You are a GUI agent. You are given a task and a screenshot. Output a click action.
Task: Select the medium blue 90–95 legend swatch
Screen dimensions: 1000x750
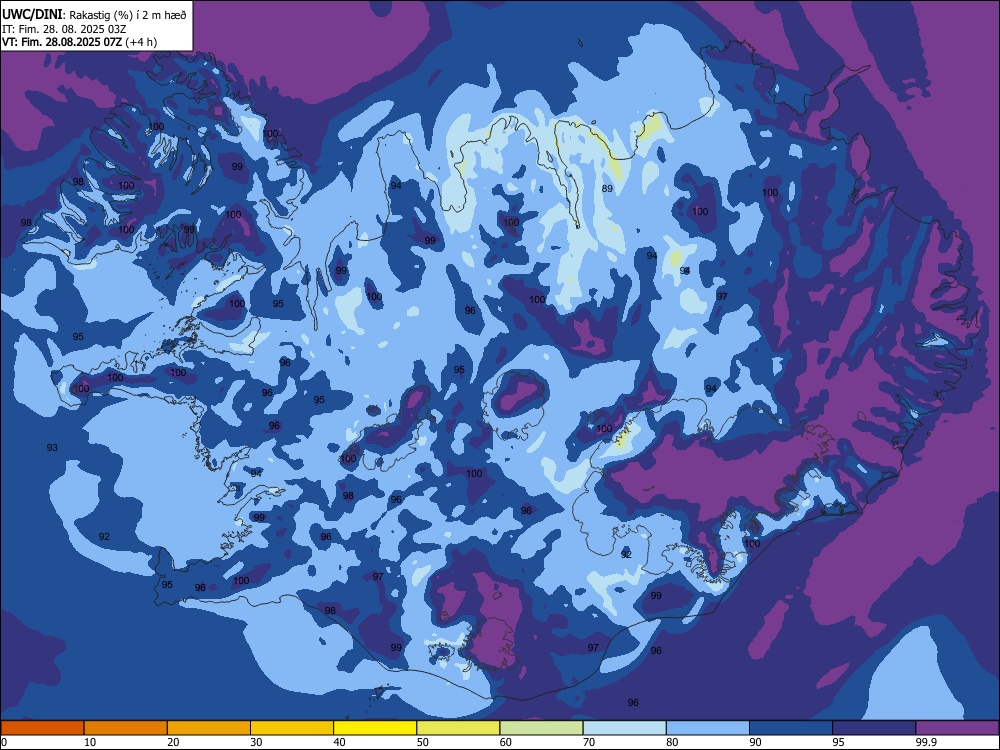point(791,728)
